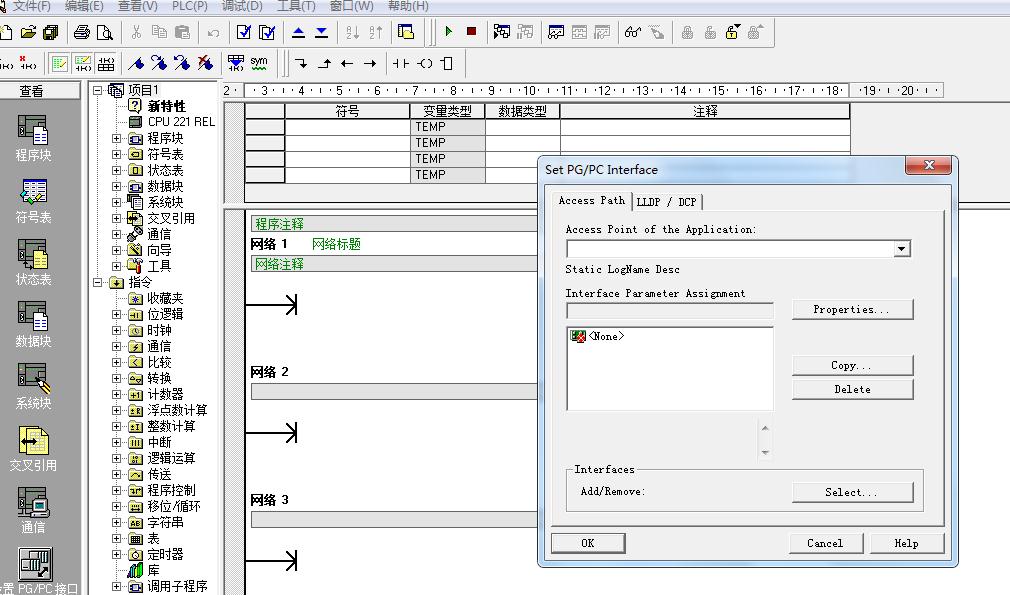The width and height of the screenshot is (1010, 595).
Task: Insert a coil using toolbar icon
Action: click(425, 63)
